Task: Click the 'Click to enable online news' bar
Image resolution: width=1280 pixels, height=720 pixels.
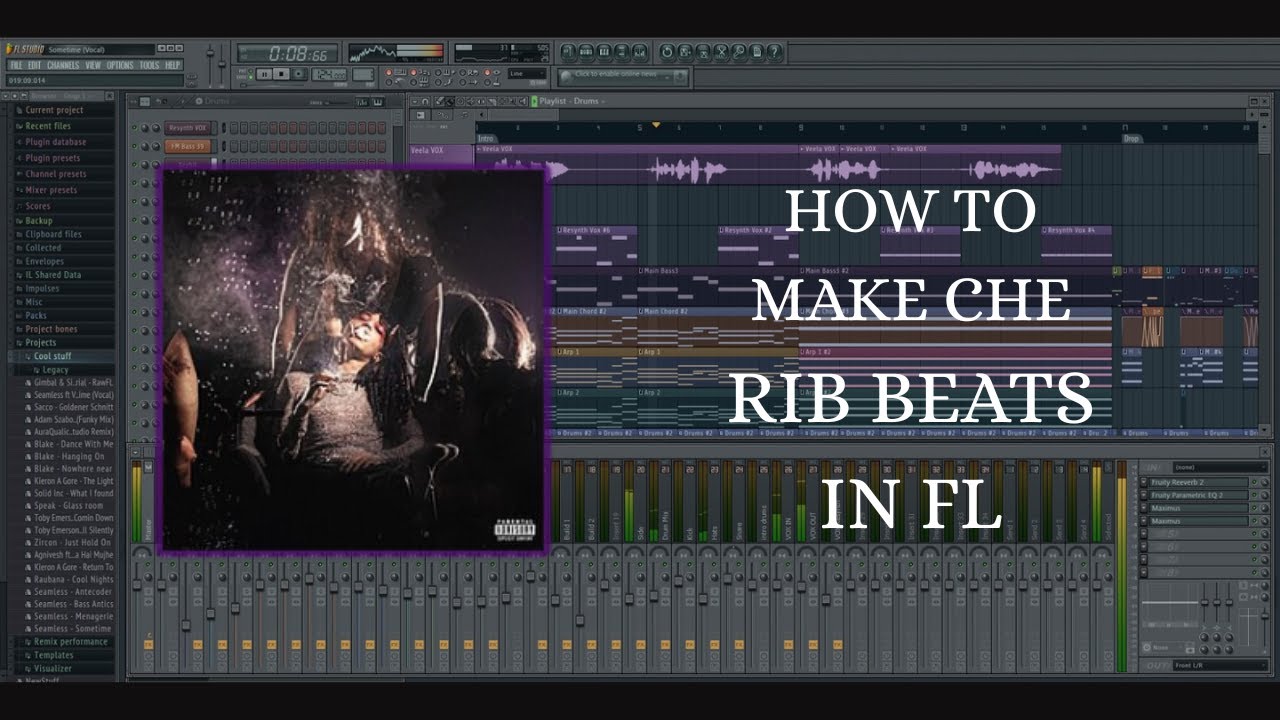Action: pyautogui.click(x=624, y=76)
